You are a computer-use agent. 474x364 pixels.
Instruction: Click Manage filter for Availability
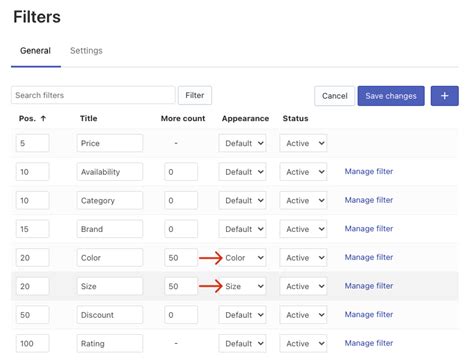[x=369, y=171]
